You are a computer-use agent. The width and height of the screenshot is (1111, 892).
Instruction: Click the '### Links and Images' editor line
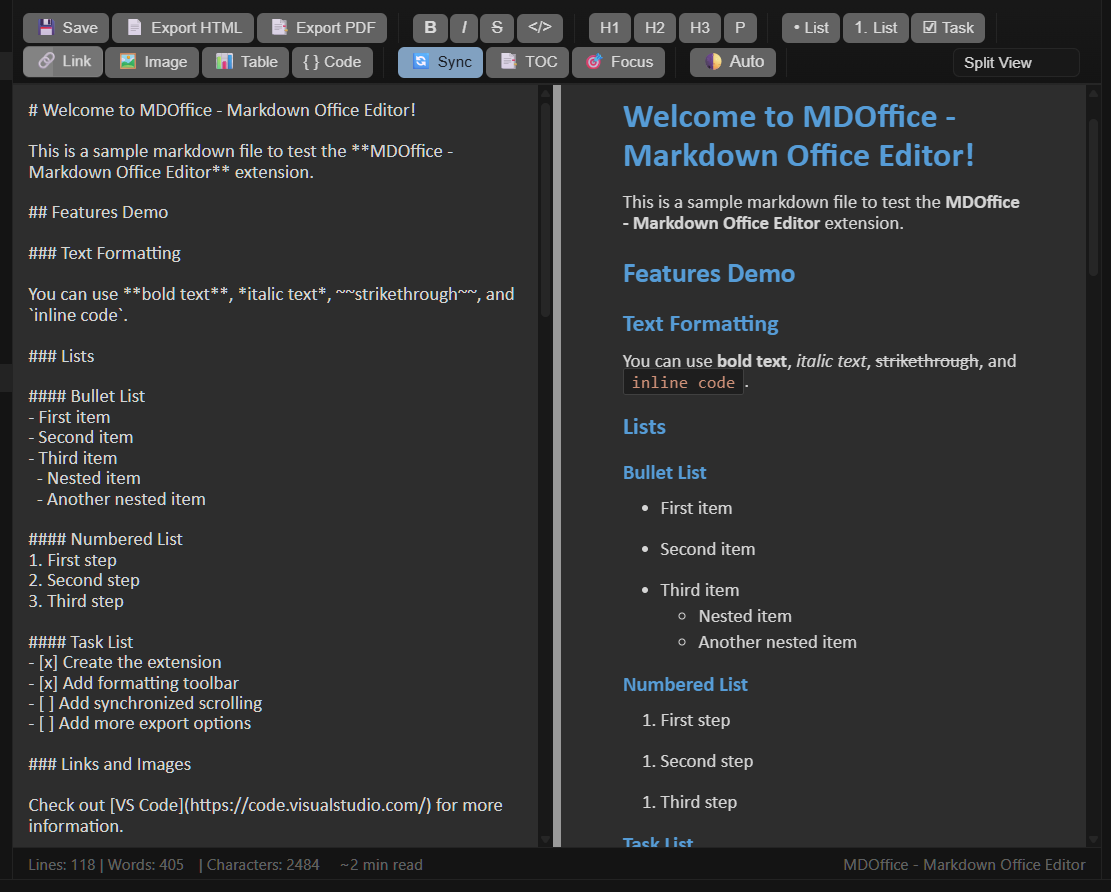click(110, 764)
